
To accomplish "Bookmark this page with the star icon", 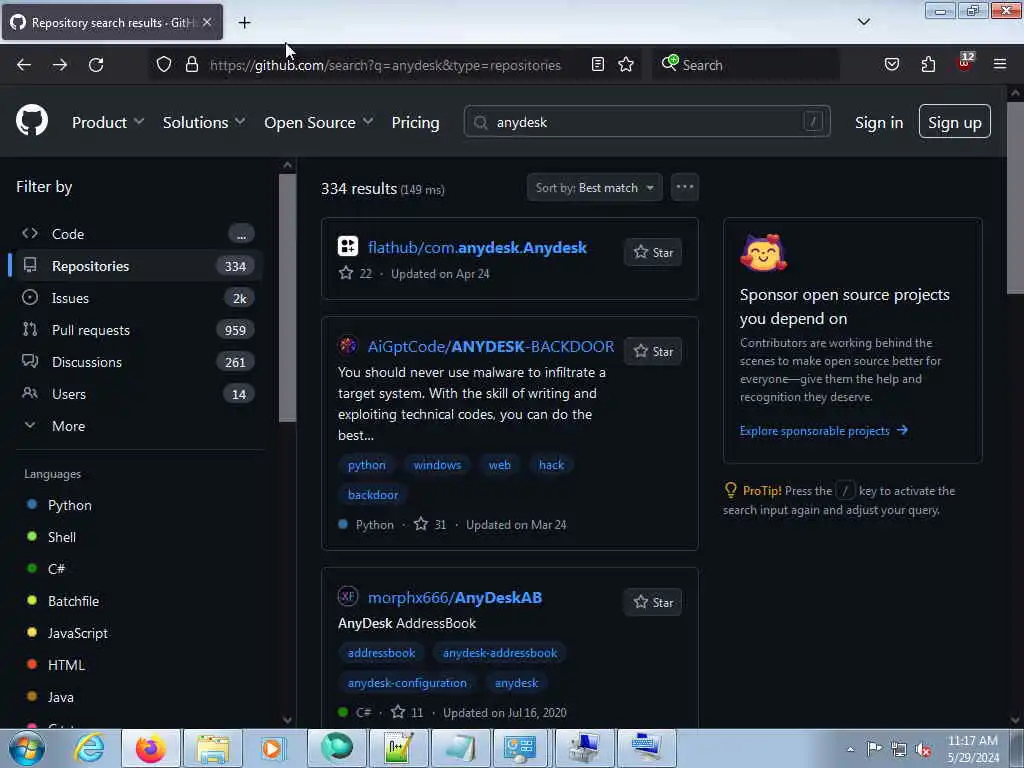I will [626, 64].
